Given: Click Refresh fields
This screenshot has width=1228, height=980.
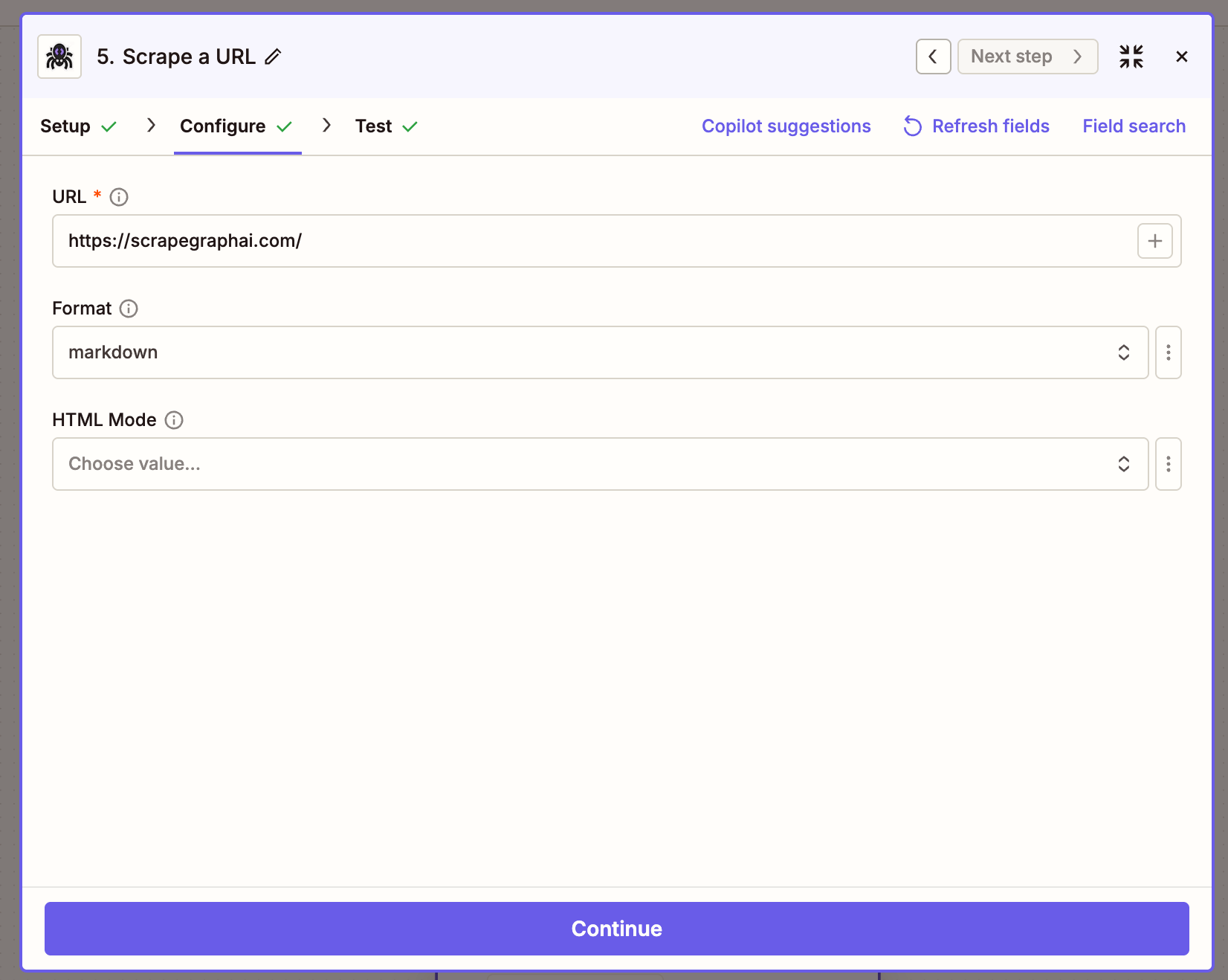Looking at the screenshot, I should tap(977, 126).
